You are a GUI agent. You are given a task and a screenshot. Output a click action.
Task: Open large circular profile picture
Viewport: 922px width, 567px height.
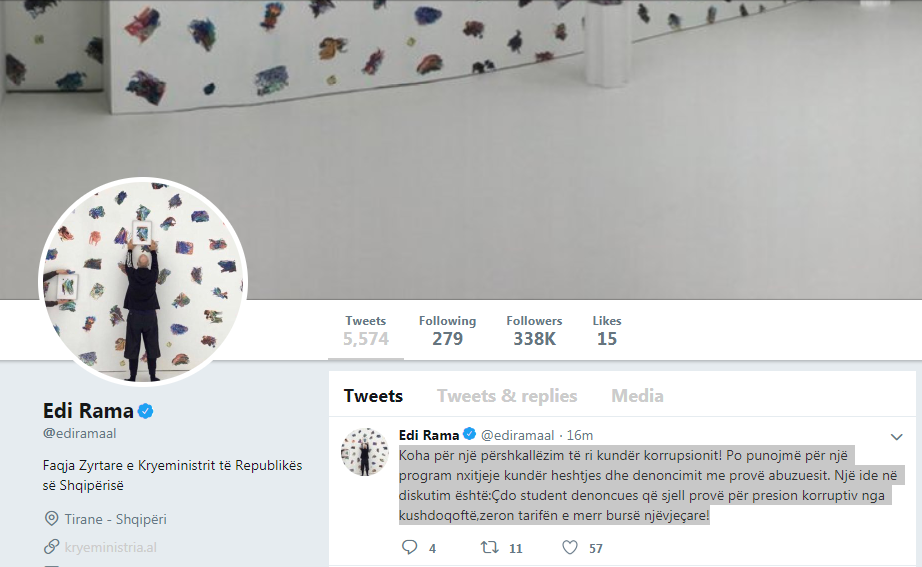[x=143, y=282]
